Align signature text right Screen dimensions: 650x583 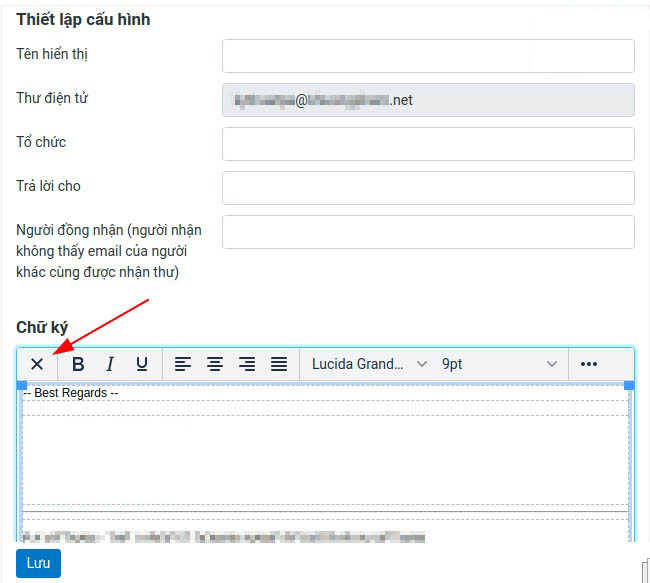(247, 364)
